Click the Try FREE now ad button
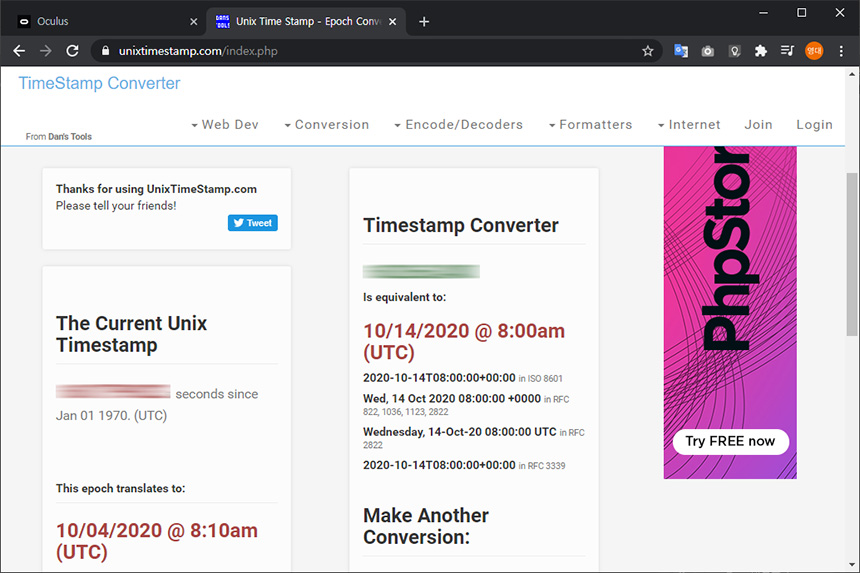Screen dimensions: 860x573 click(731, 441)
